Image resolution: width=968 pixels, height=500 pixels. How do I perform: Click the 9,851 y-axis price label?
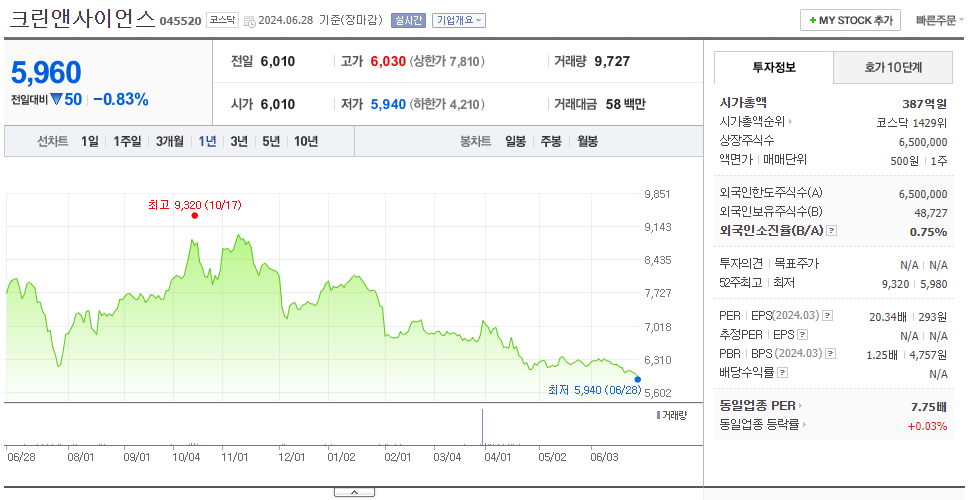(657, 194)
